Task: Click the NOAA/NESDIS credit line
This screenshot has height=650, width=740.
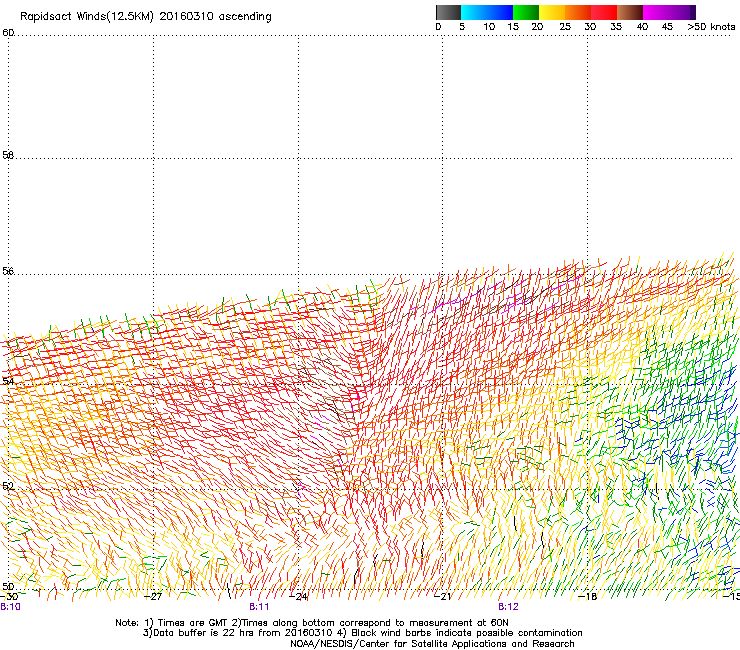Action: point(432,644)
